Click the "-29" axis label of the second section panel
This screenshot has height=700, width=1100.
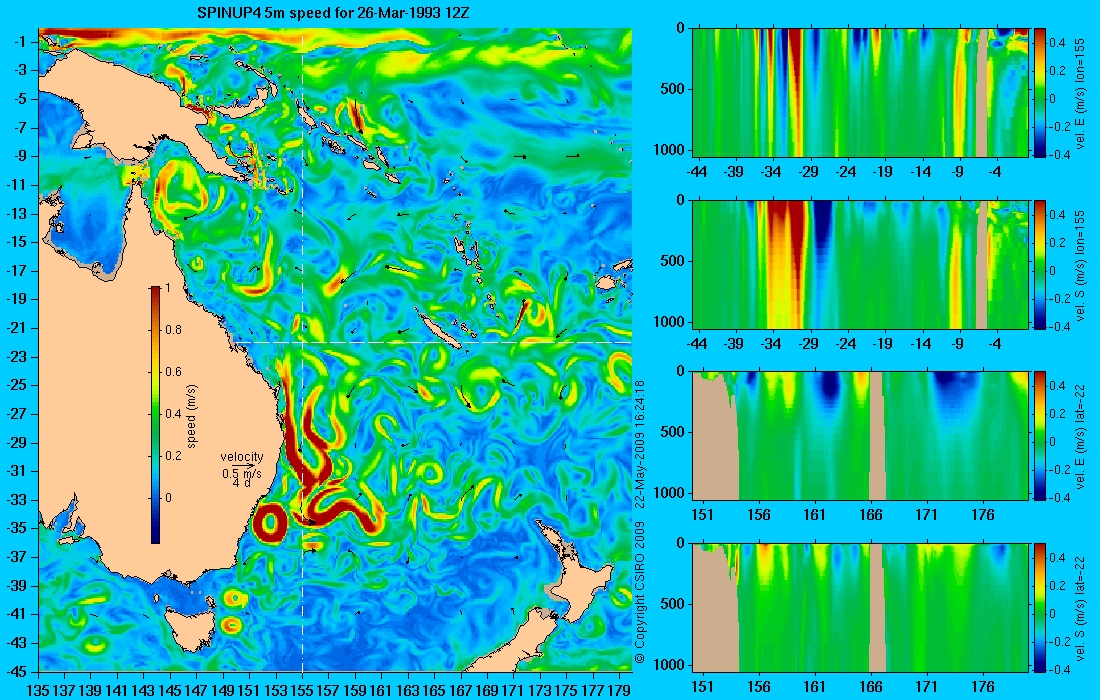point(809,344)
